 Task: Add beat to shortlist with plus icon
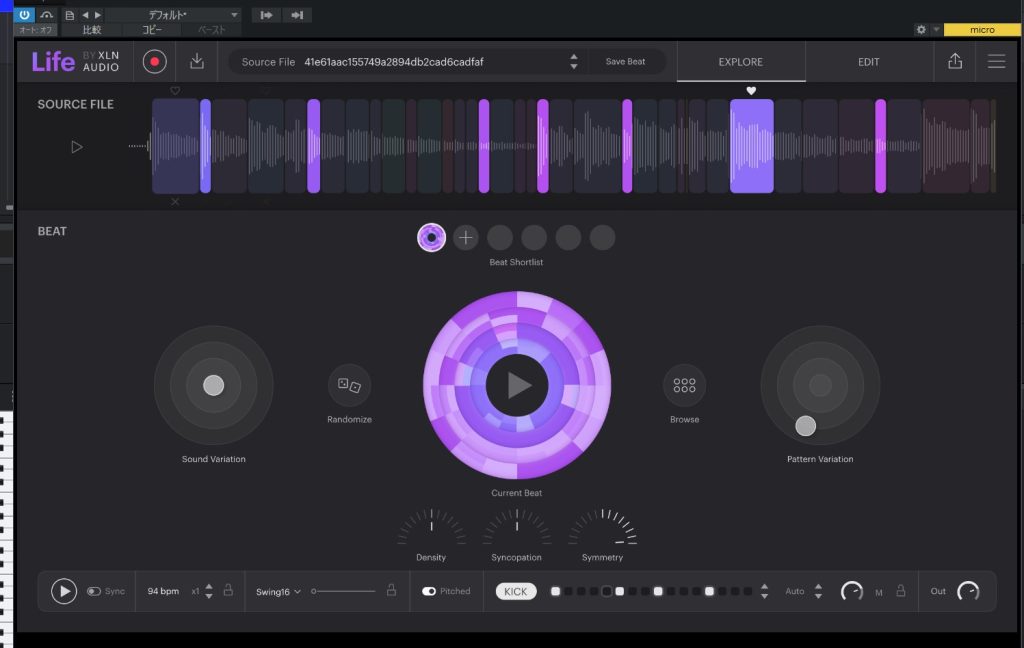[x=466, y=238]
